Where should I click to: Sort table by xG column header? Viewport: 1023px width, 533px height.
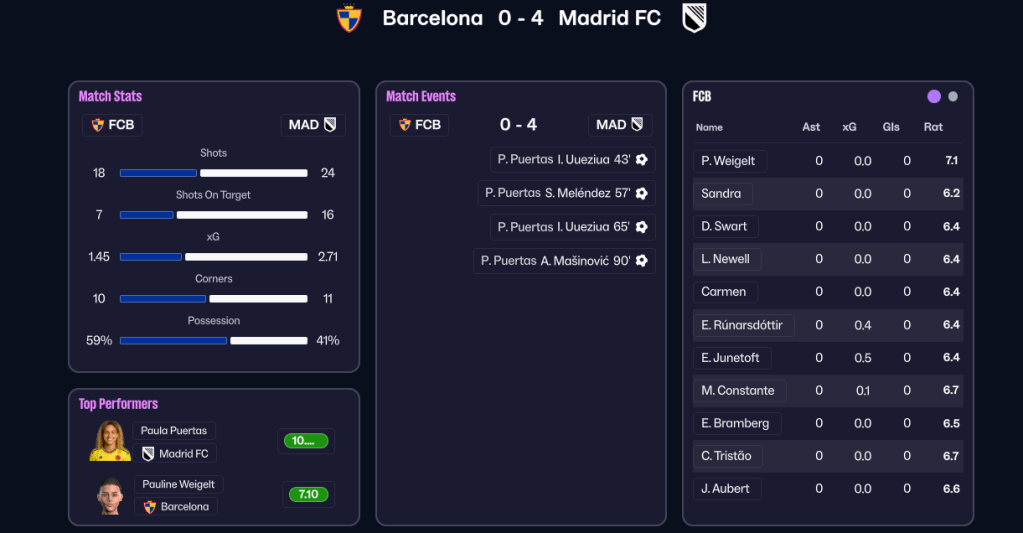click(x=849, y=127)
